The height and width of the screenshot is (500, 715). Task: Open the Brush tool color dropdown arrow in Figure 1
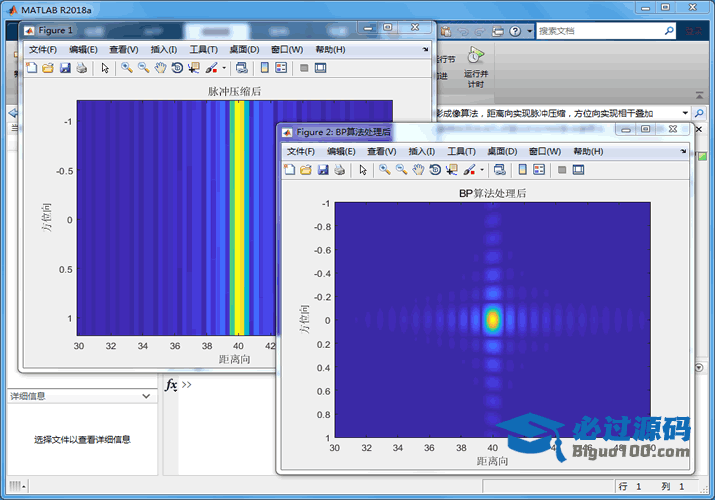click(224, 68)
